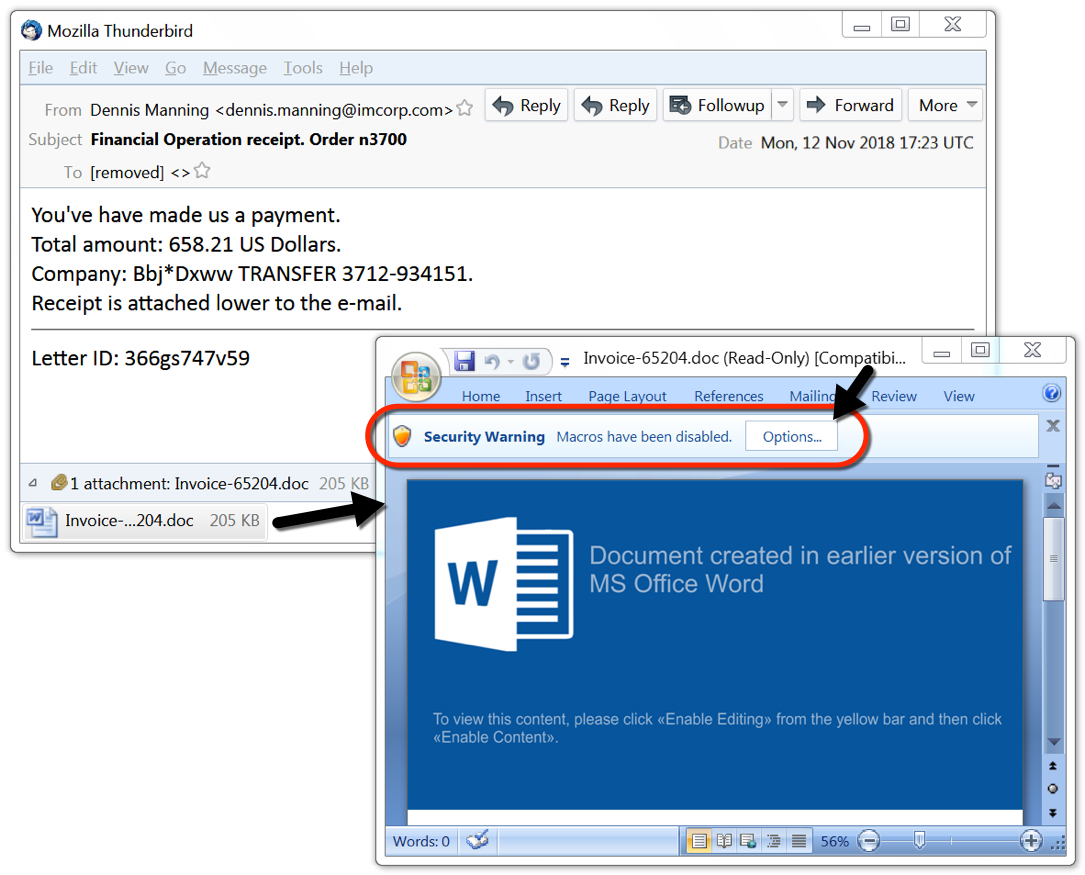The width and height of the screenshot is (1085, 875).
Task: Click the zoom slider handle in Word
Action: (919, 840)
